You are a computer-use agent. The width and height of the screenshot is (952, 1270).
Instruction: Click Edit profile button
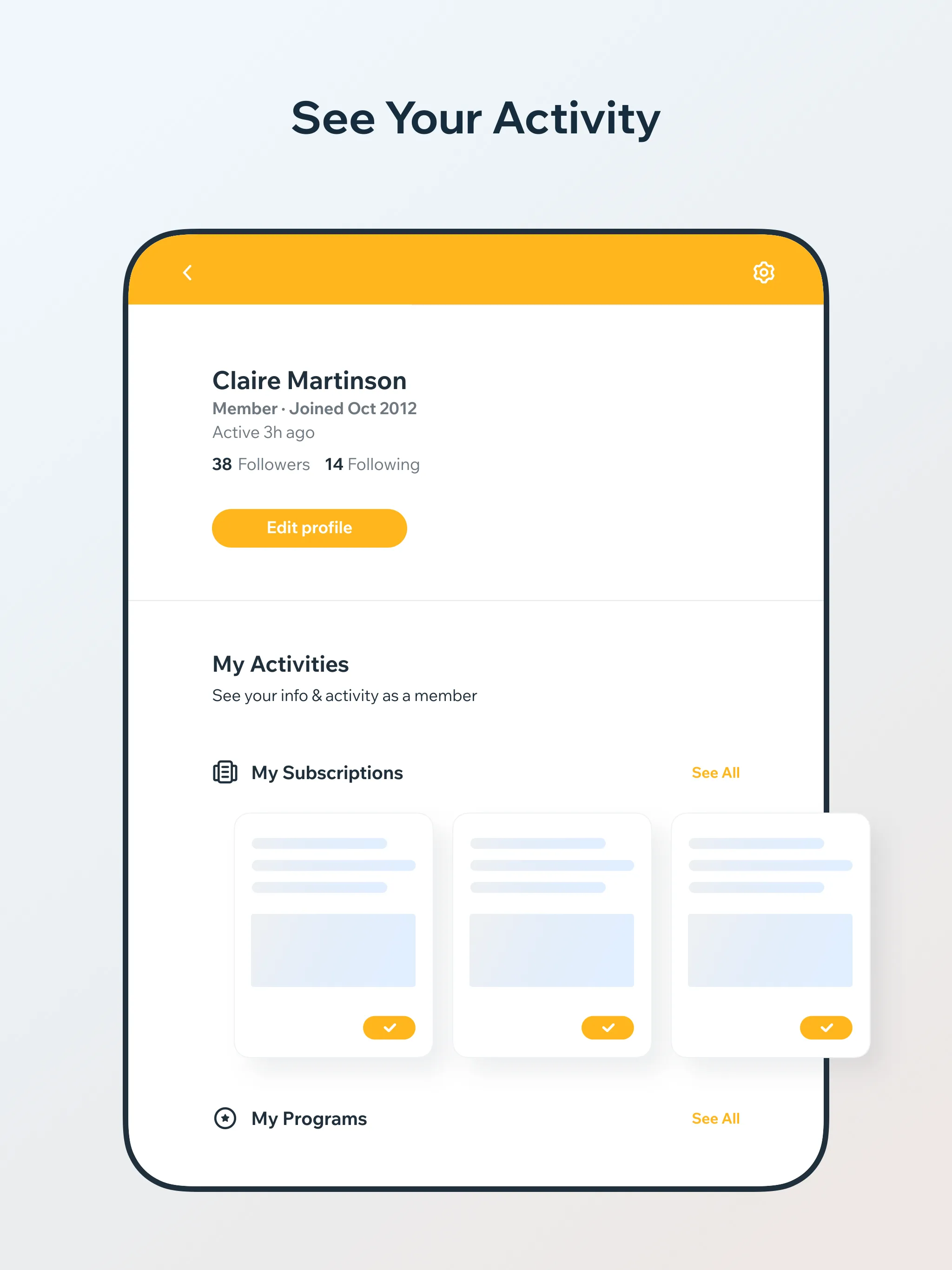point(309,528)
